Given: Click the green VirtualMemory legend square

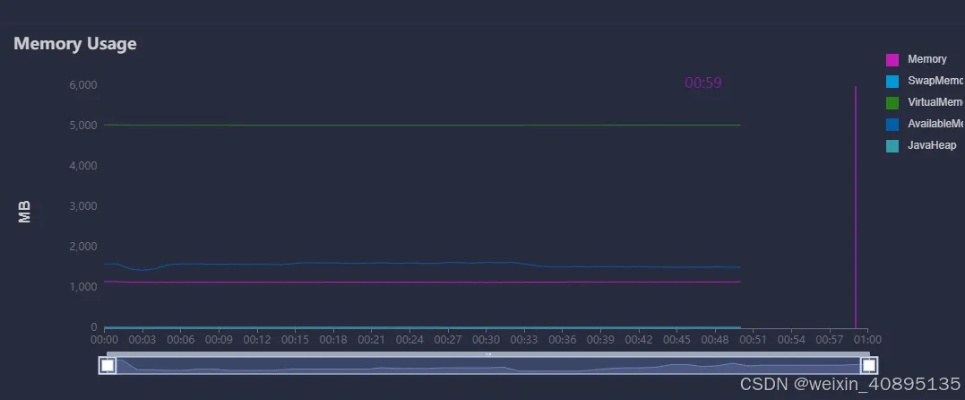Looking at the screenshot, I should pyautogui.click(x=893, y=103).
